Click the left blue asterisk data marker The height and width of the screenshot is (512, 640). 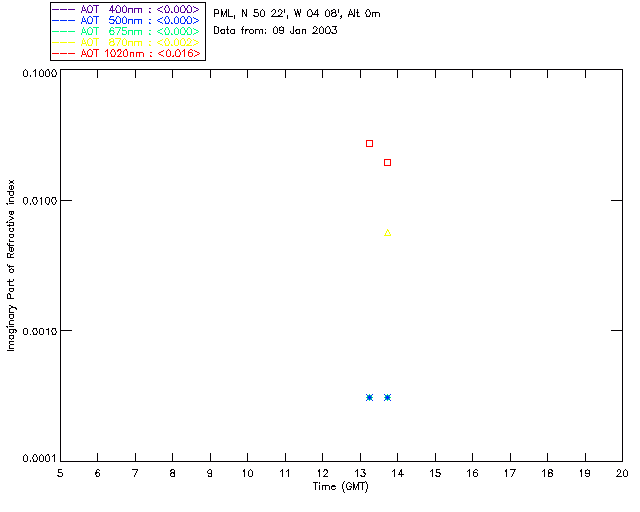point(369,397)
